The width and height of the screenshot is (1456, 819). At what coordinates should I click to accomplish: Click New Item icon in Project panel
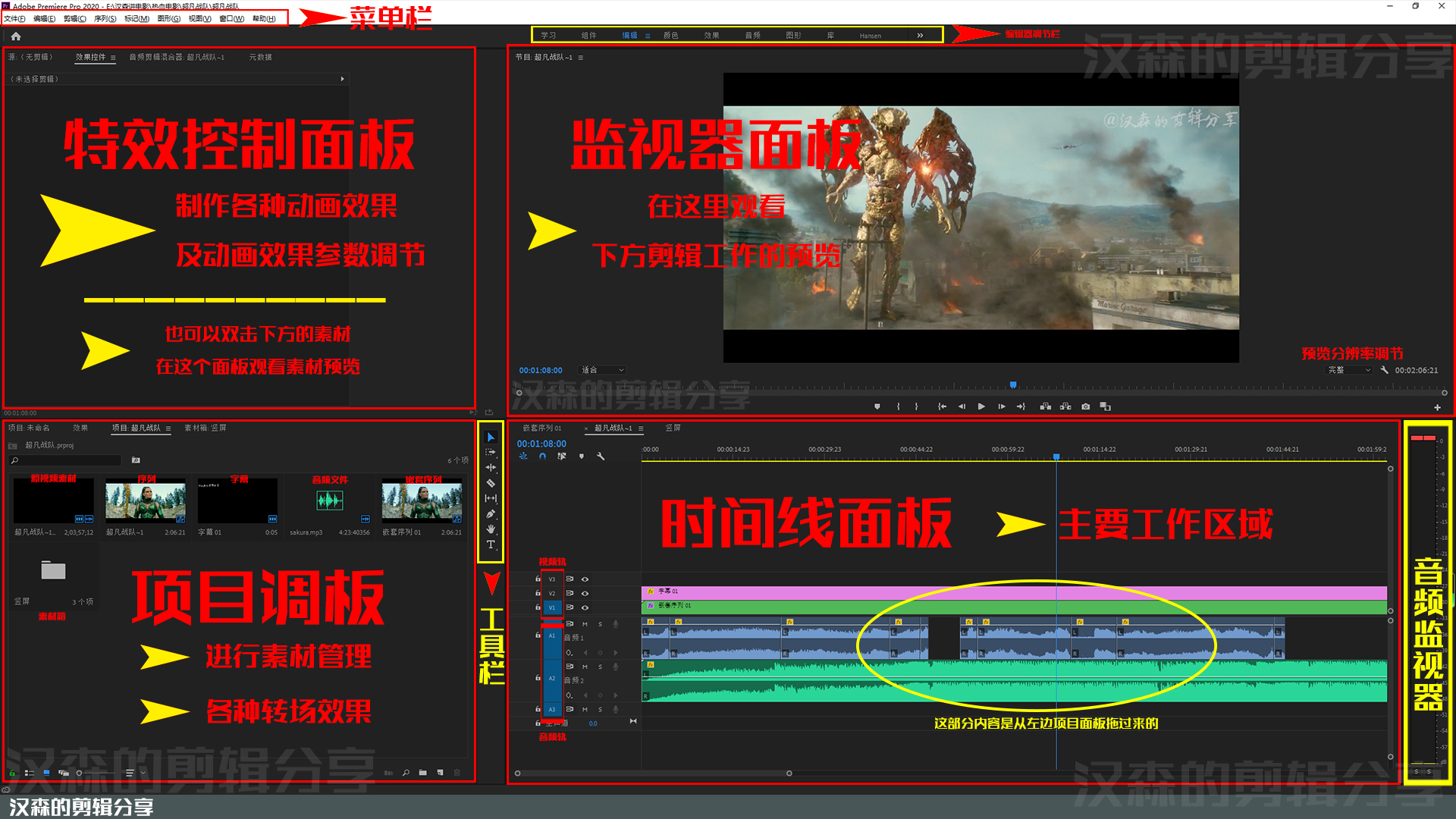click(440, 773)
